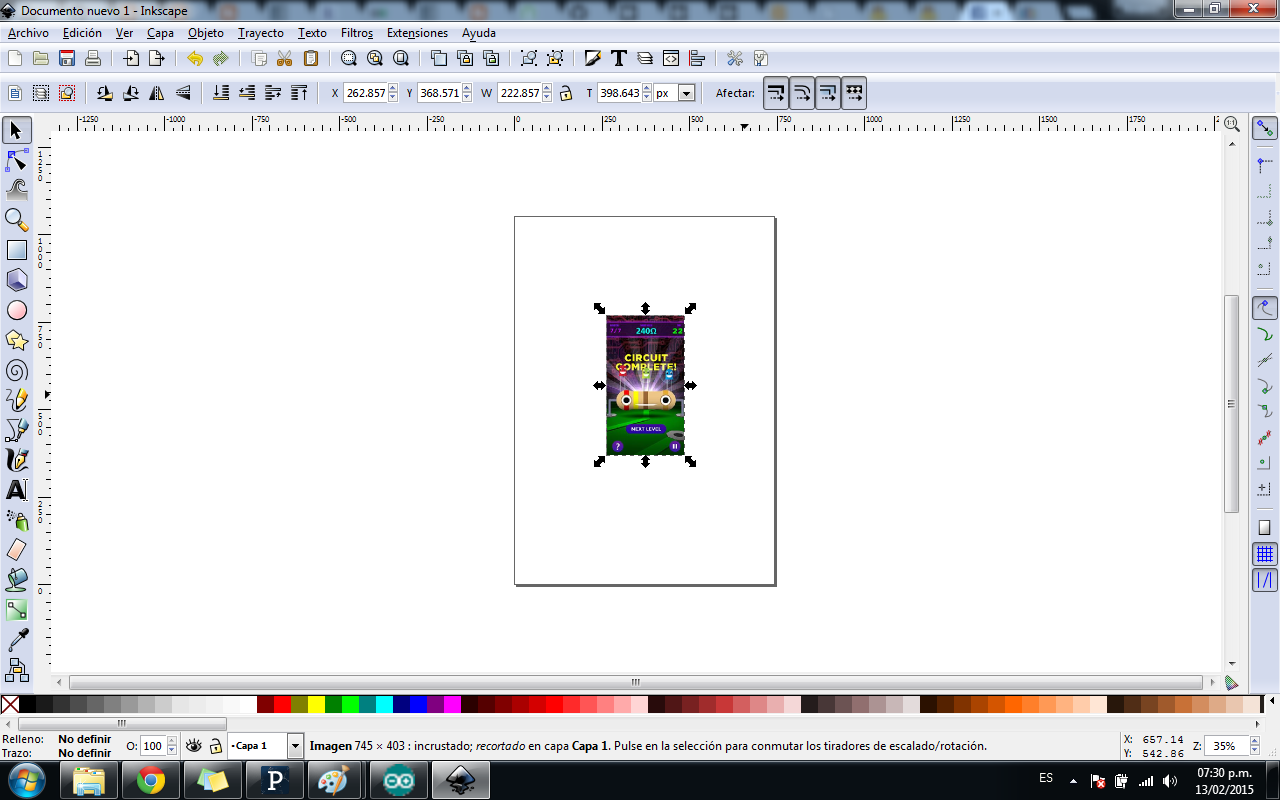Toggle scale stroke width affect button
Screen dimensions: 1280x800
(x=776, y=93)
